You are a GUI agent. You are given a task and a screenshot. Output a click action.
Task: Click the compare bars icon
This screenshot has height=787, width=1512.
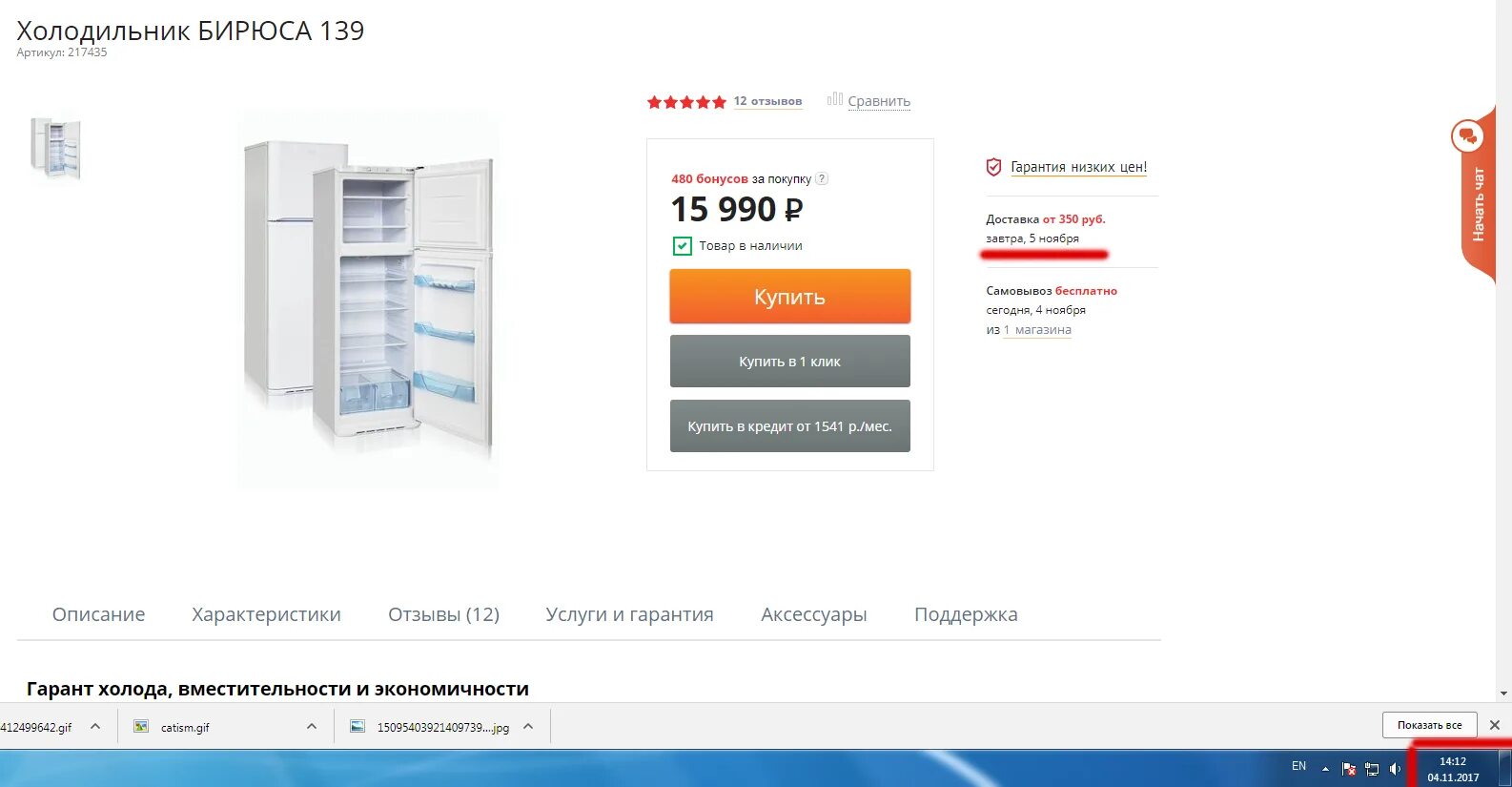tap(835, 99)
